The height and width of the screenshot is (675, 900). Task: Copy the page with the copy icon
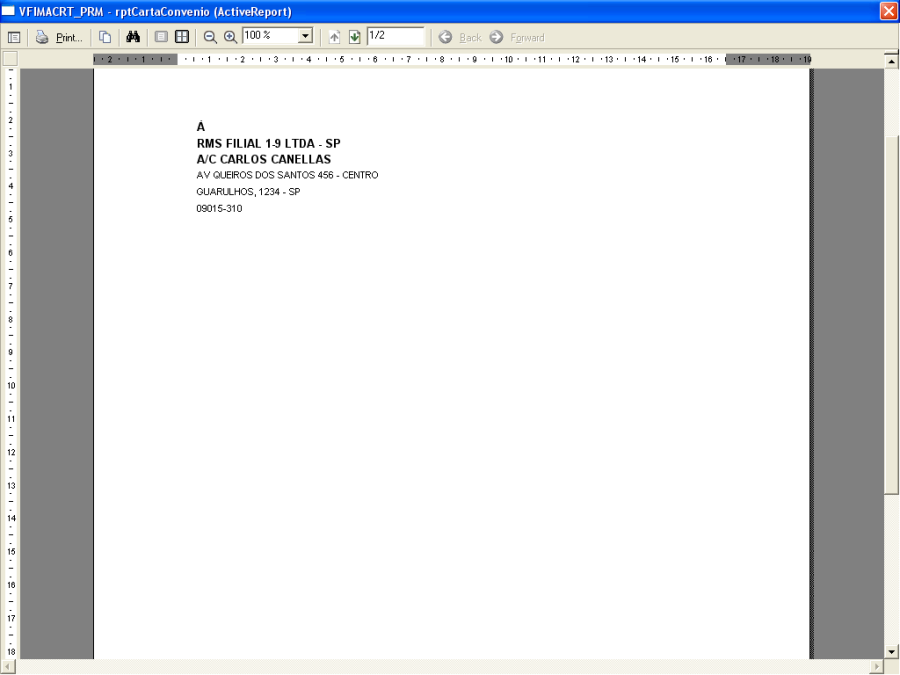pos(105,37)
